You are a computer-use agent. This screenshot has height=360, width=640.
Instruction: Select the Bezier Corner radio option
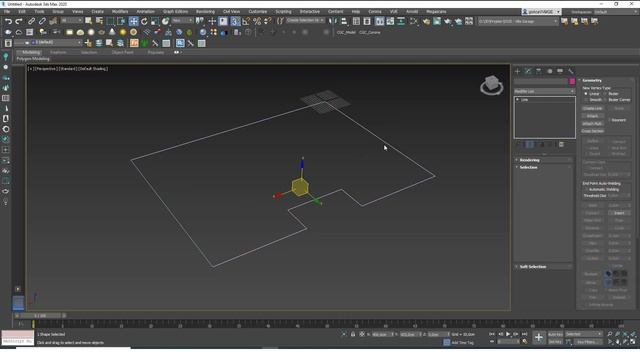click(x=606, y=100)
